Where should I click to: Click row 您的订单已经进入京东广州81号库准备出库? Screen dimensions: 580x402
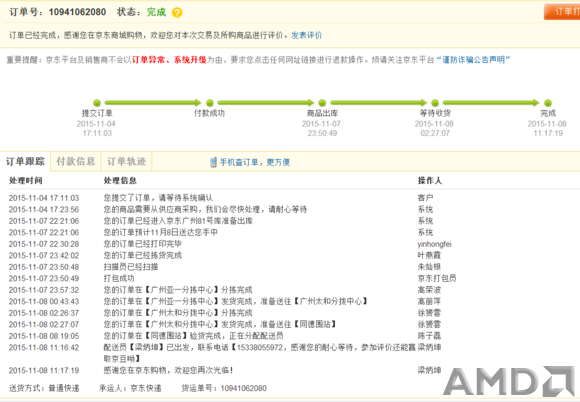[x=178, y=221]
